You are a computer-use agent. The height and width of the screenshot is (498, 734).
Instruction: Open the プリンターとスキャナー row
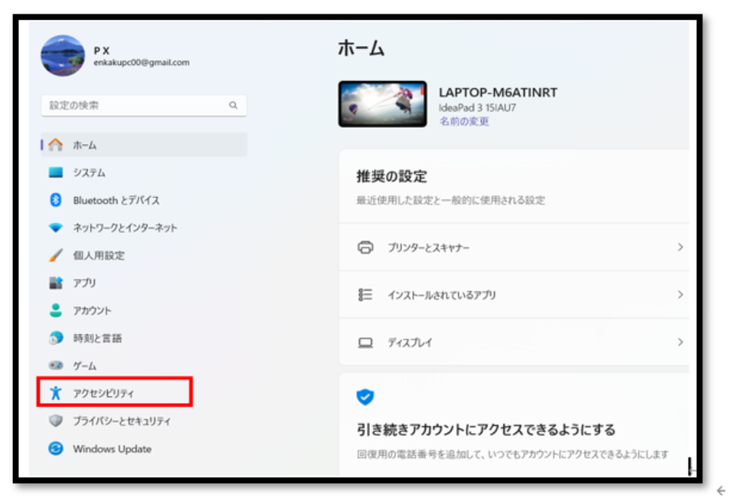click(x=514, y=247)
